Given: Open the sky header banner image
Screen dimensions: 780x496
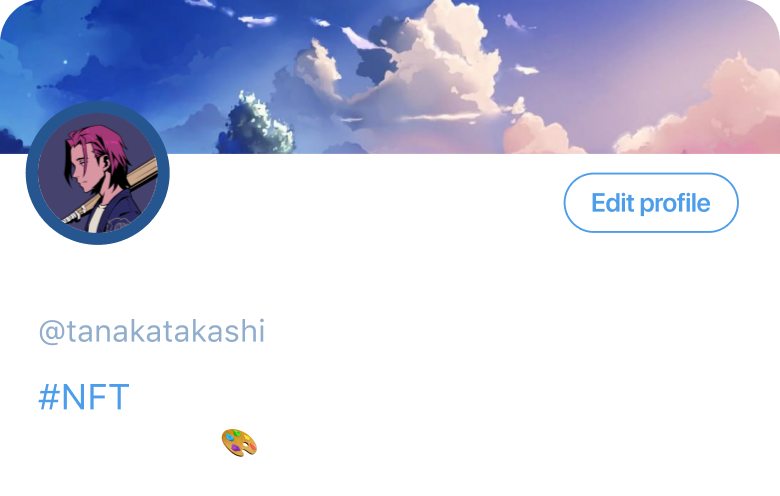Looking at the screenshot, I should coord(390,77).
